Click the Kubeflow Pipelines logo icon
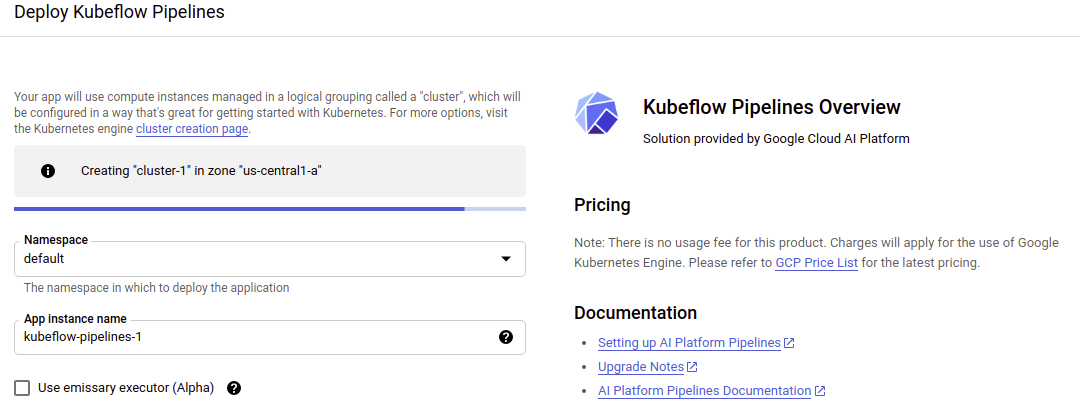The width and height of the screenshot is (1080, 406). point(596,112)
